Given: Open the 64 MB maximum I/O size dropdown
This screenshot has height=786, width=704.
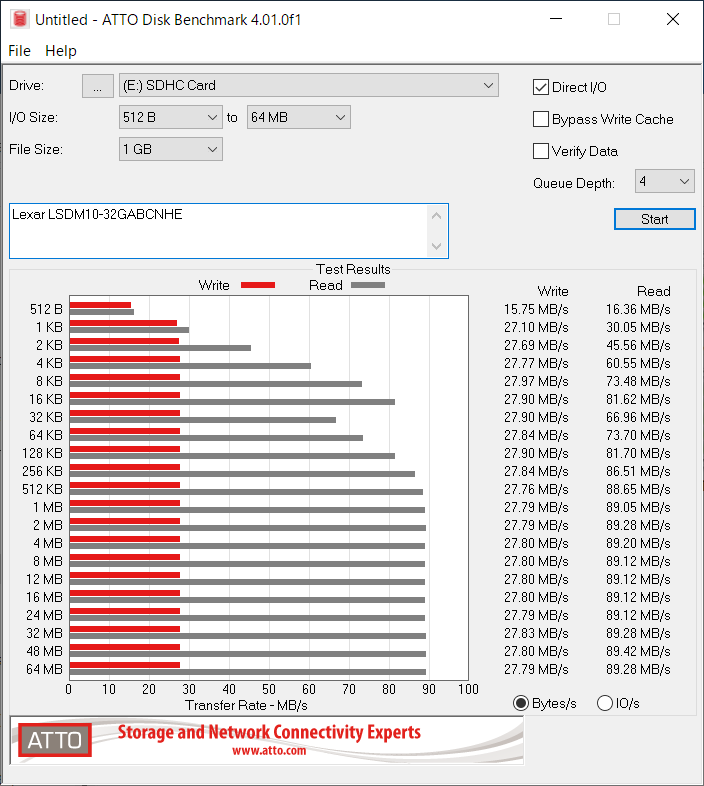Looking at the screenshot, I should point(299,117).
